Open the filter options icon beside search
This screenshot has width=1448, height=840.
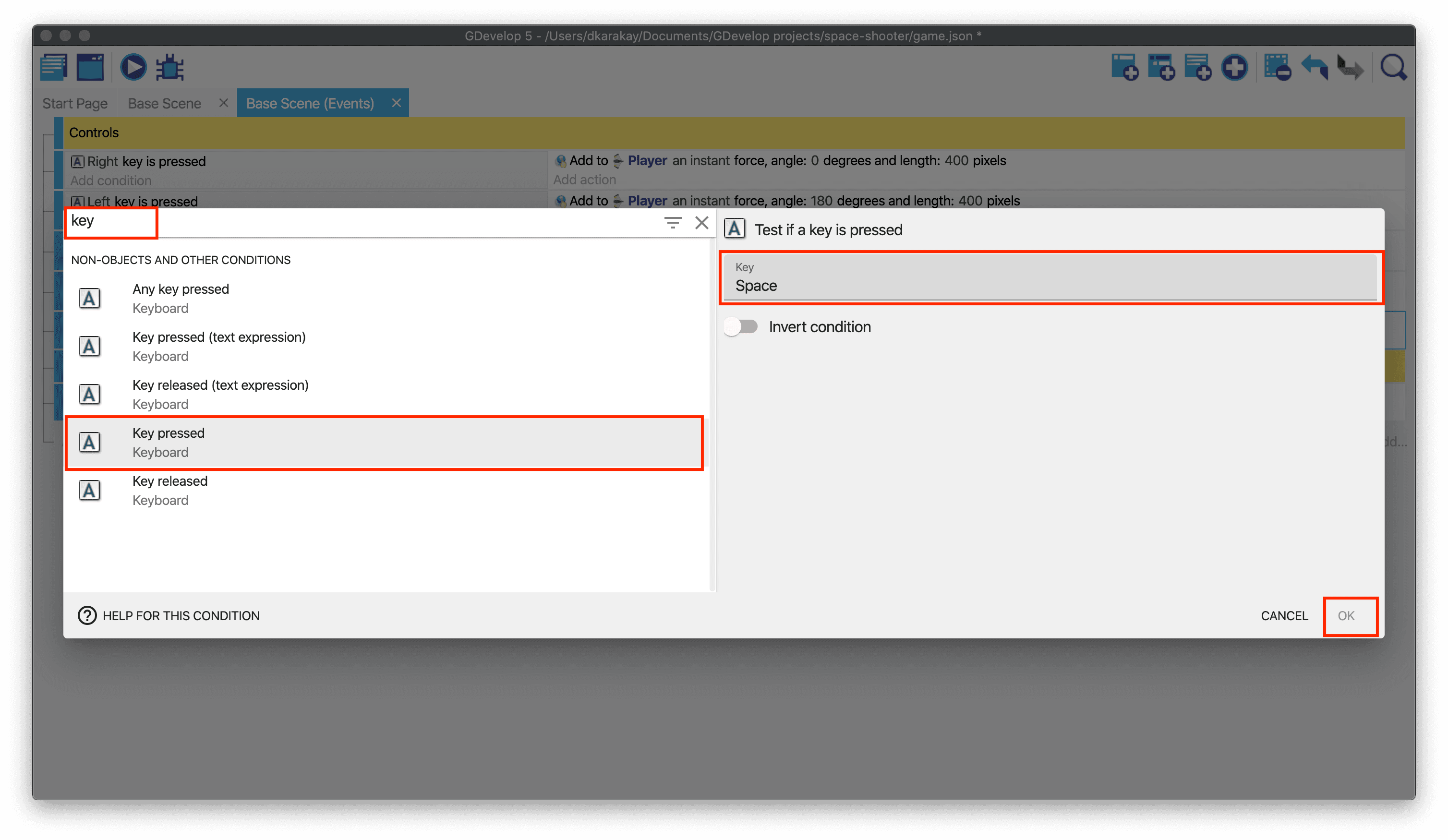[x=672, y=222]
